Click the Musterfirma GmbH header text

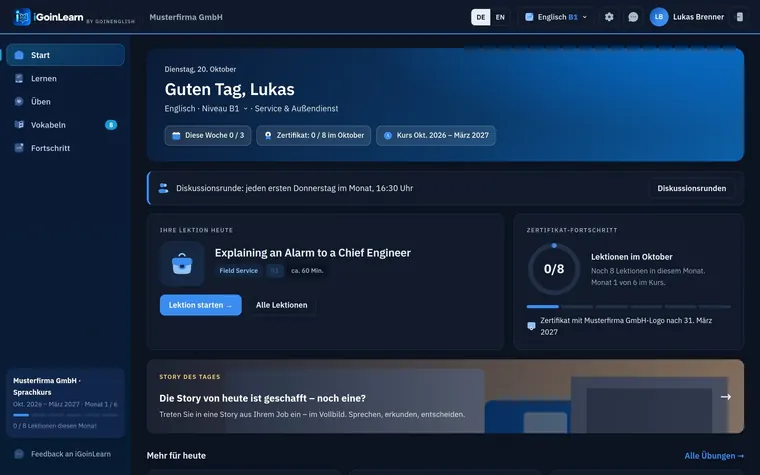(x=186, y=17)
